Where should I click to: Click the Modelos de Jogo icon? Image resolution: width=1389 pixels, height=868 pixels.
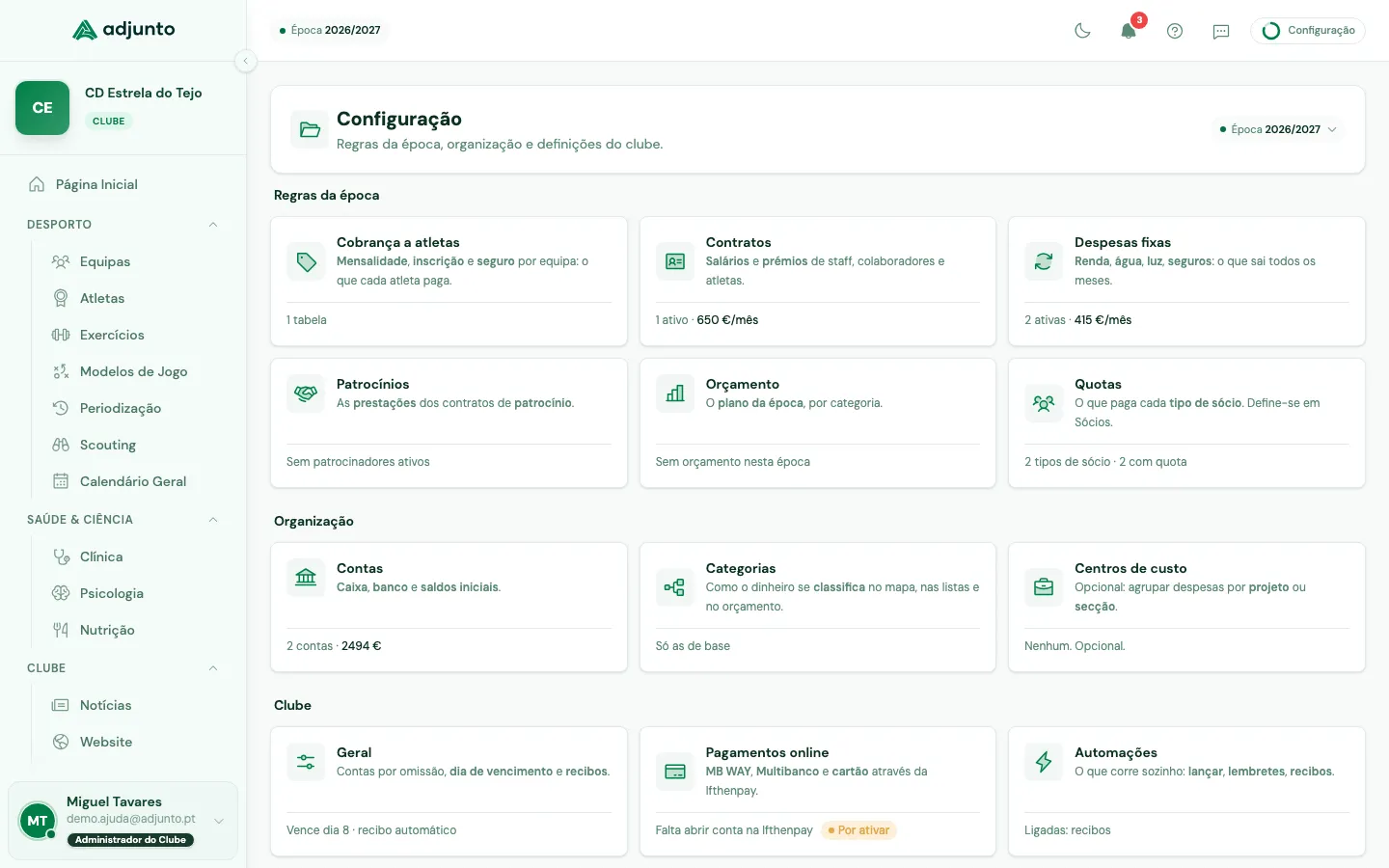coord(61,371)
